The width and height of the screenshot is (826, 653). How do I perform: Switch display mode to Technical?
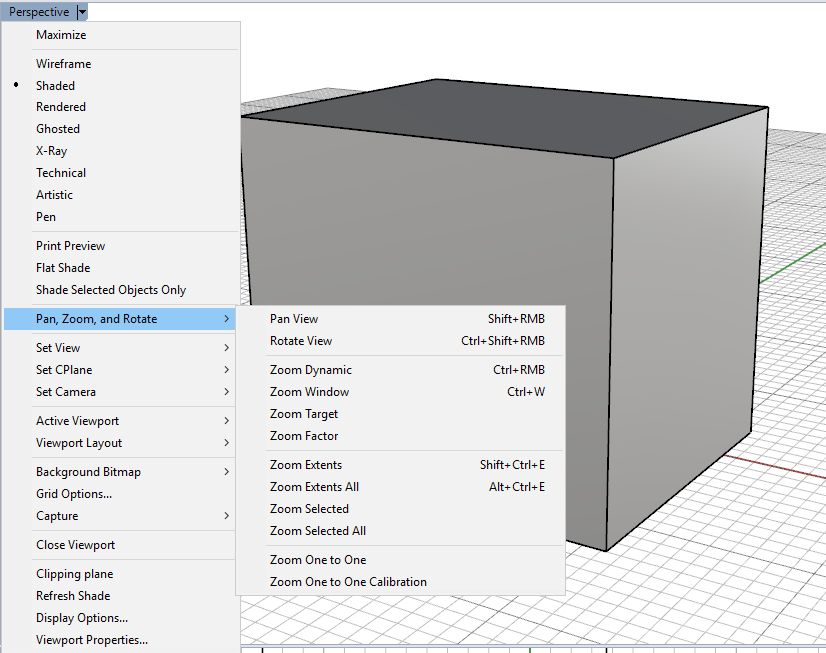121,173
